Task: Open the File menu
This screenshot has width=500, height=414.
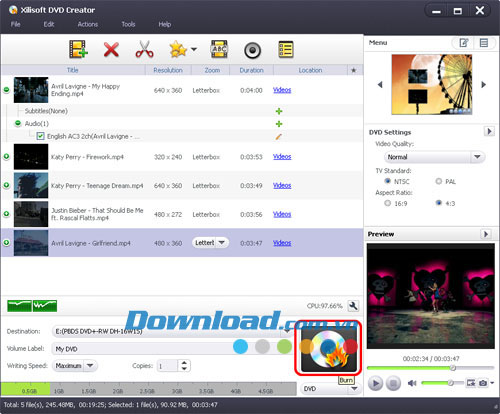Action: [15, 24]
